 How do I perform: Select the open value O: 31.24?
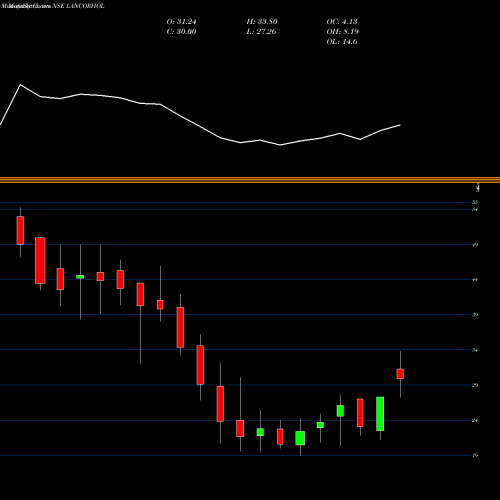click(181, 22)
